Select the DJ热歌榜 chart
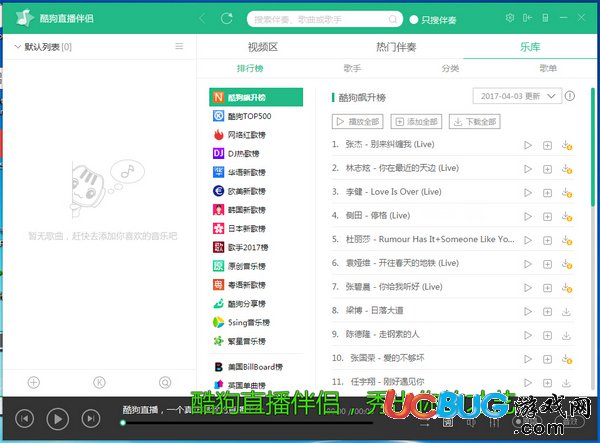Viewport: 600px width, 443px height. pyautogui.click(x=256, y=153)
